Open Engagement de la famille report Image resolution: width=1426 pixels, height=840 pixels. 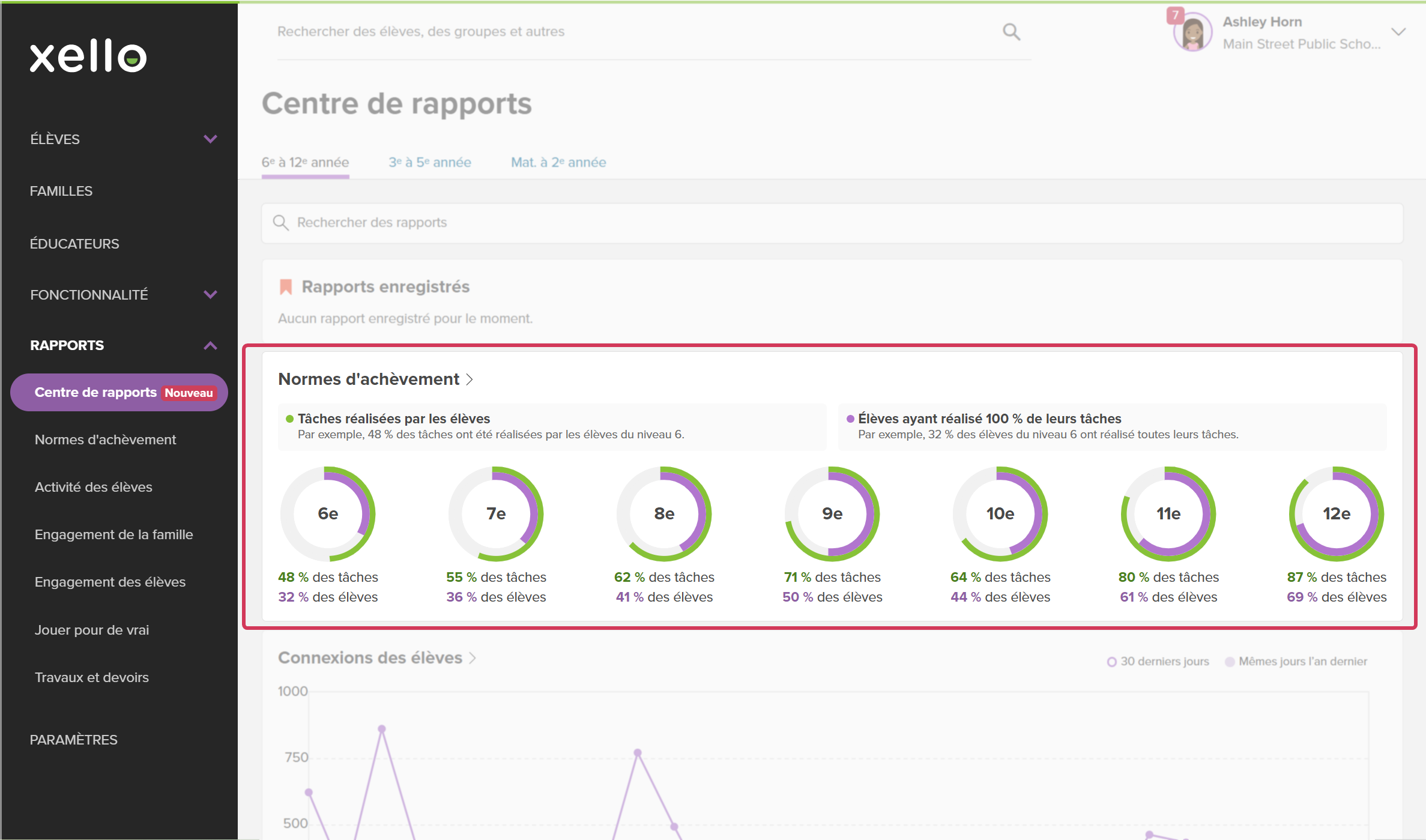[x=114, y=534]
